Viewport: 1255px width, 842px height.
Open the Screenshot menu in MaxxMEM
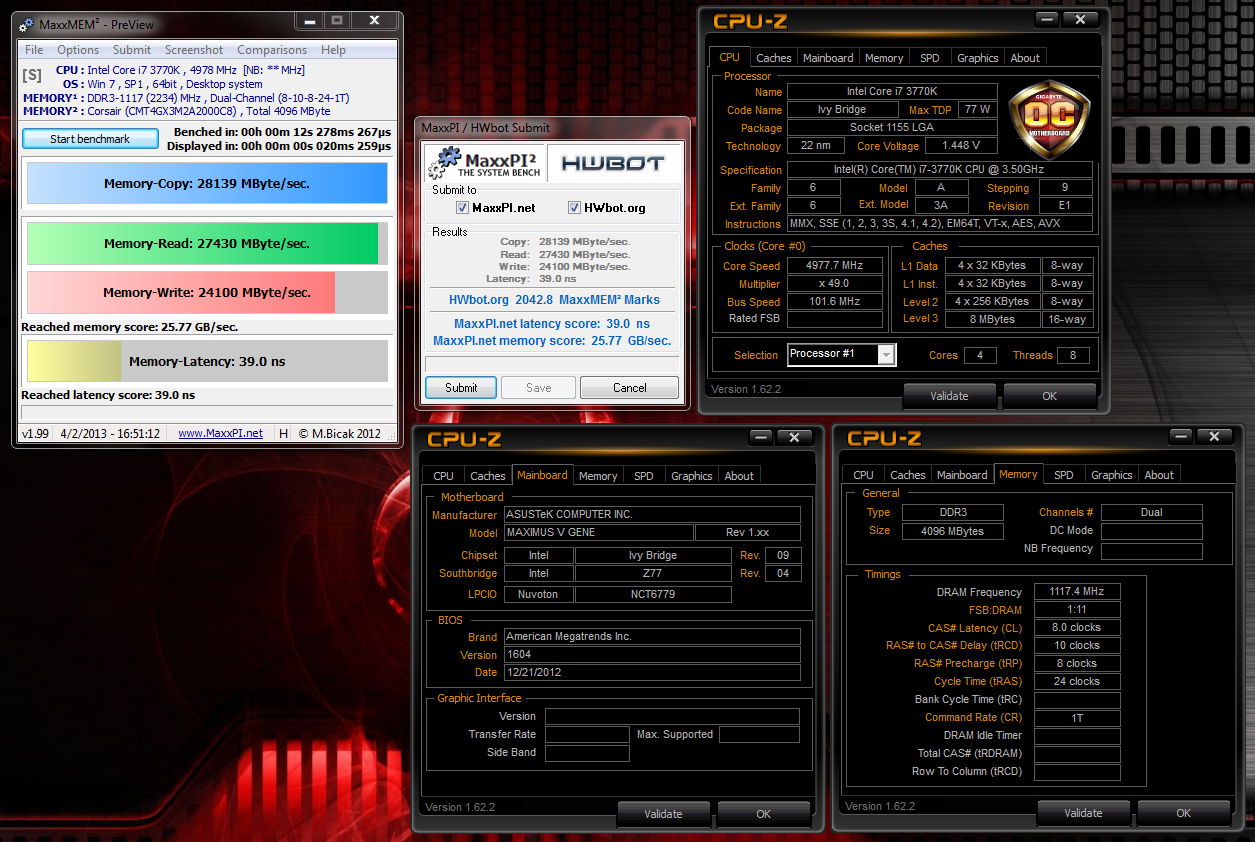[x=194, y=50]
